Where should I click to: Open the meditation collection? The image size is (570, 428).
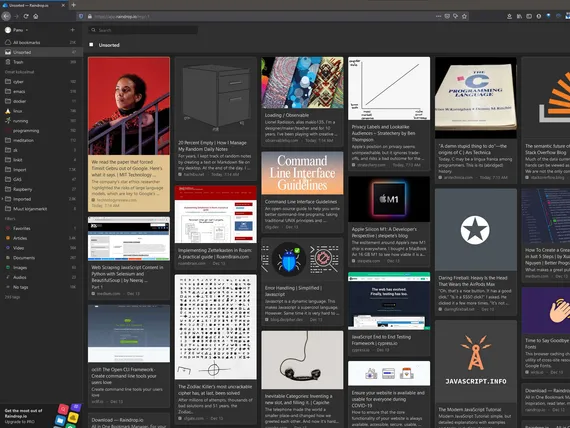[41, 140]
